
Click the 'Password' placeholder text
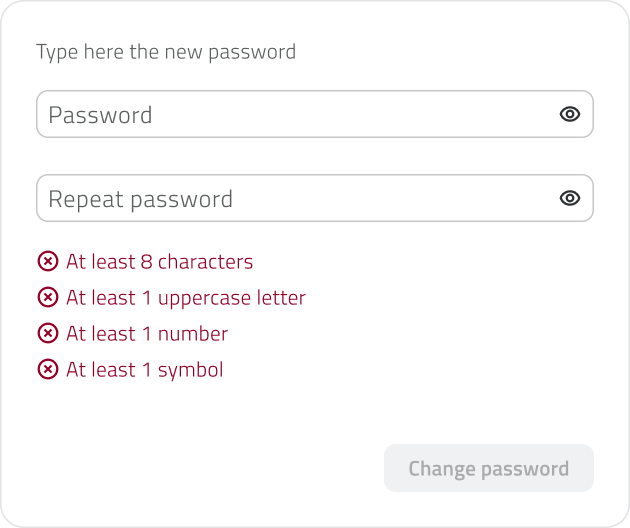tap(100, 115)
